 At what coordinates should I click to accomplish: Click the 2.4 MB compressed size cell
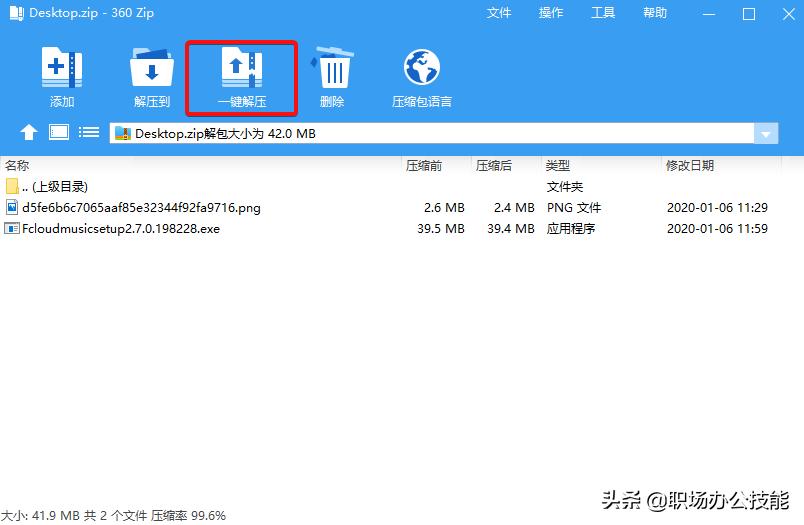pyautogui.click(x=514, y=207)
